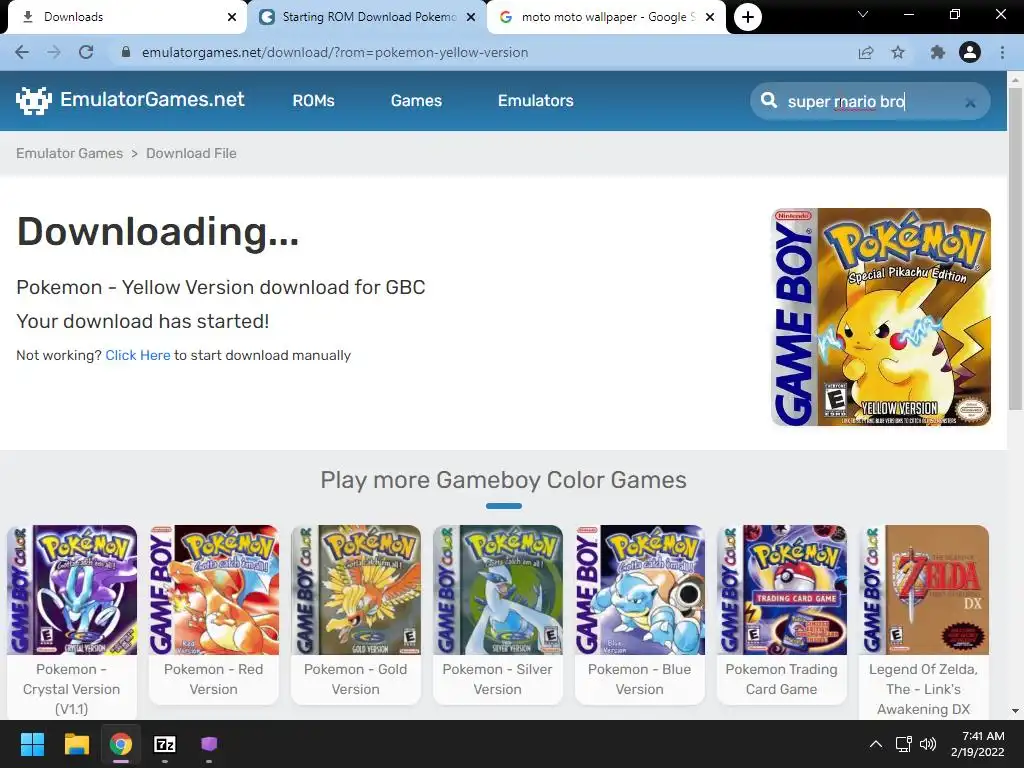Submit search using the magnifier icon
Viewport: 1024px width, 768px height.
point(769,101)
